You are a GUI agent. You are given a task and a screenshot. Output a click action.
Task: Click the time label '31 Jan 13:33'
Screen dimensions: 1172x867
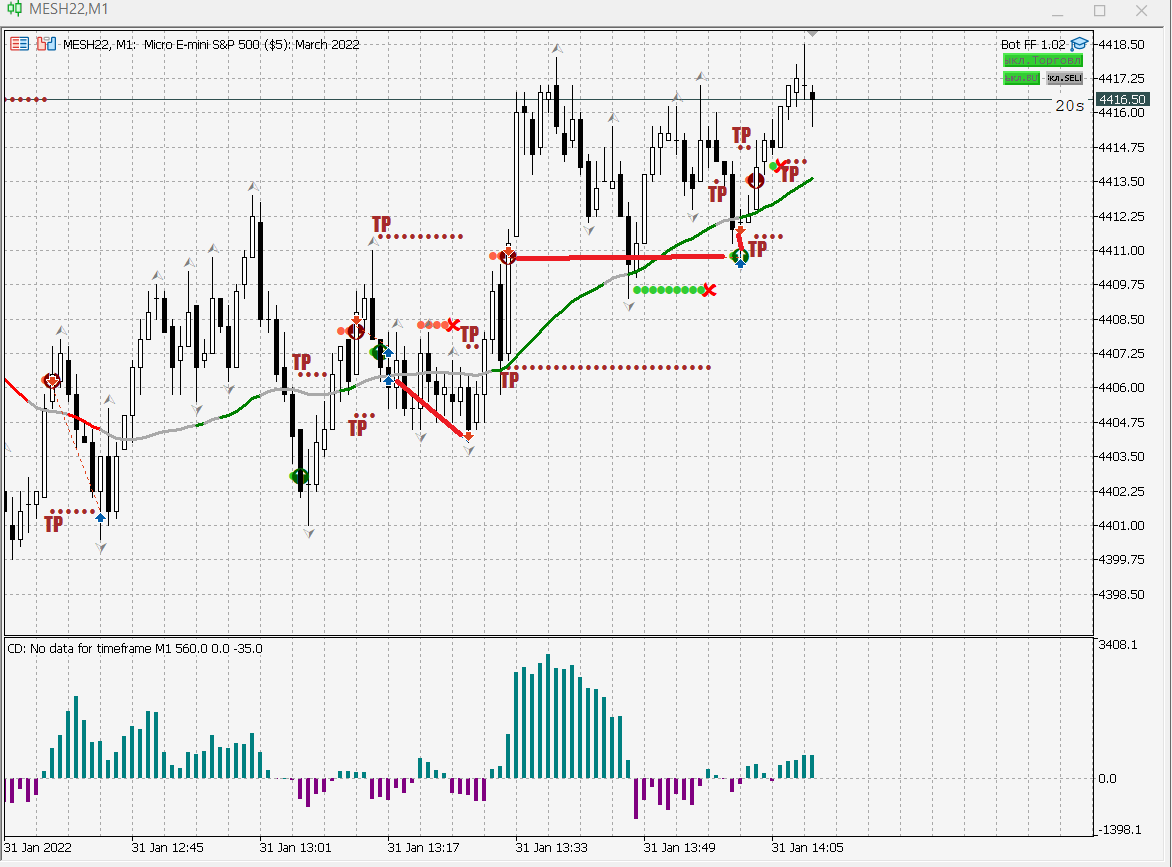tap(552, 848)
